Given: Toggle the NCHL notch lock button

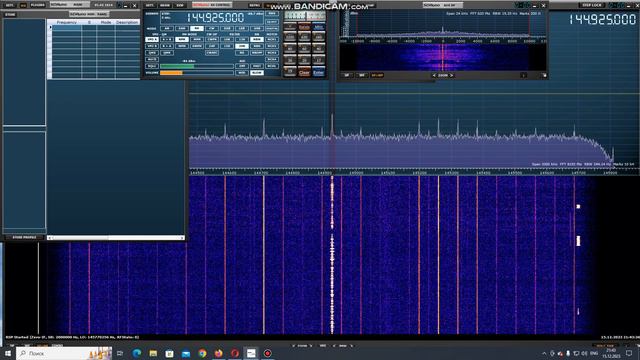Looking at the screenshot, I should click(272, 66).
